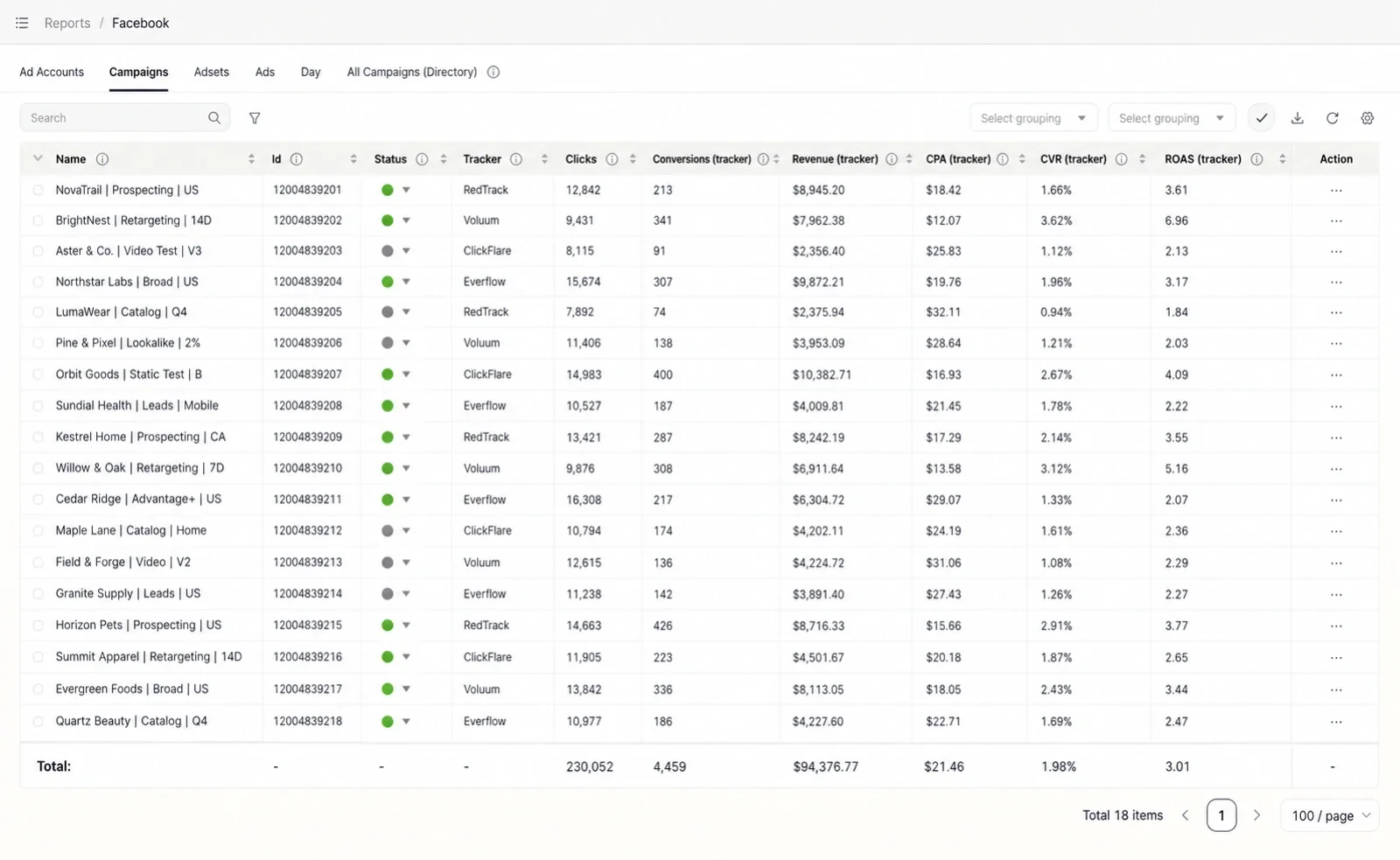Go to Reports breadcrumb link
Screen dimensions: 1400x860
(67, 23)
